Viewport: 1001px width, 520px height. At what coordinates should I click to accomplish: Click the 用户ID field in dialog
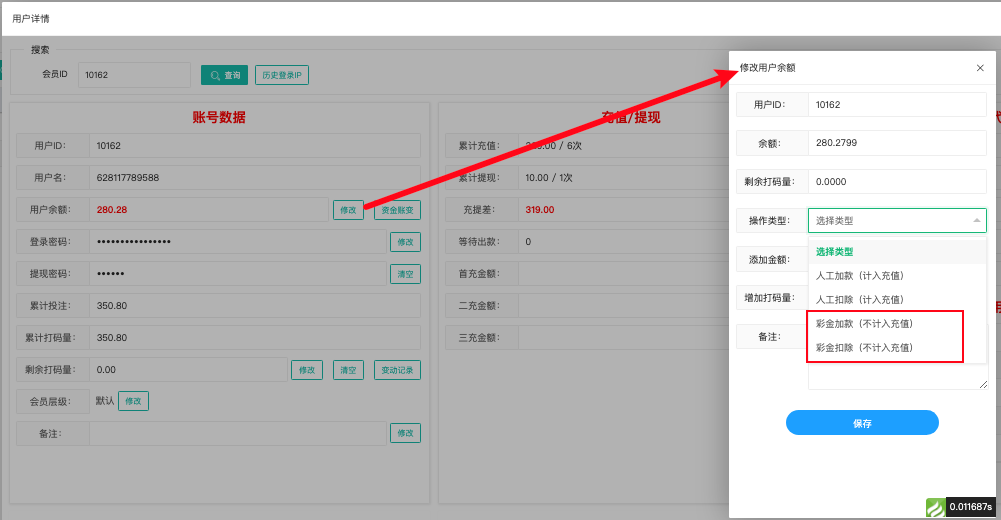coord(897,105)
